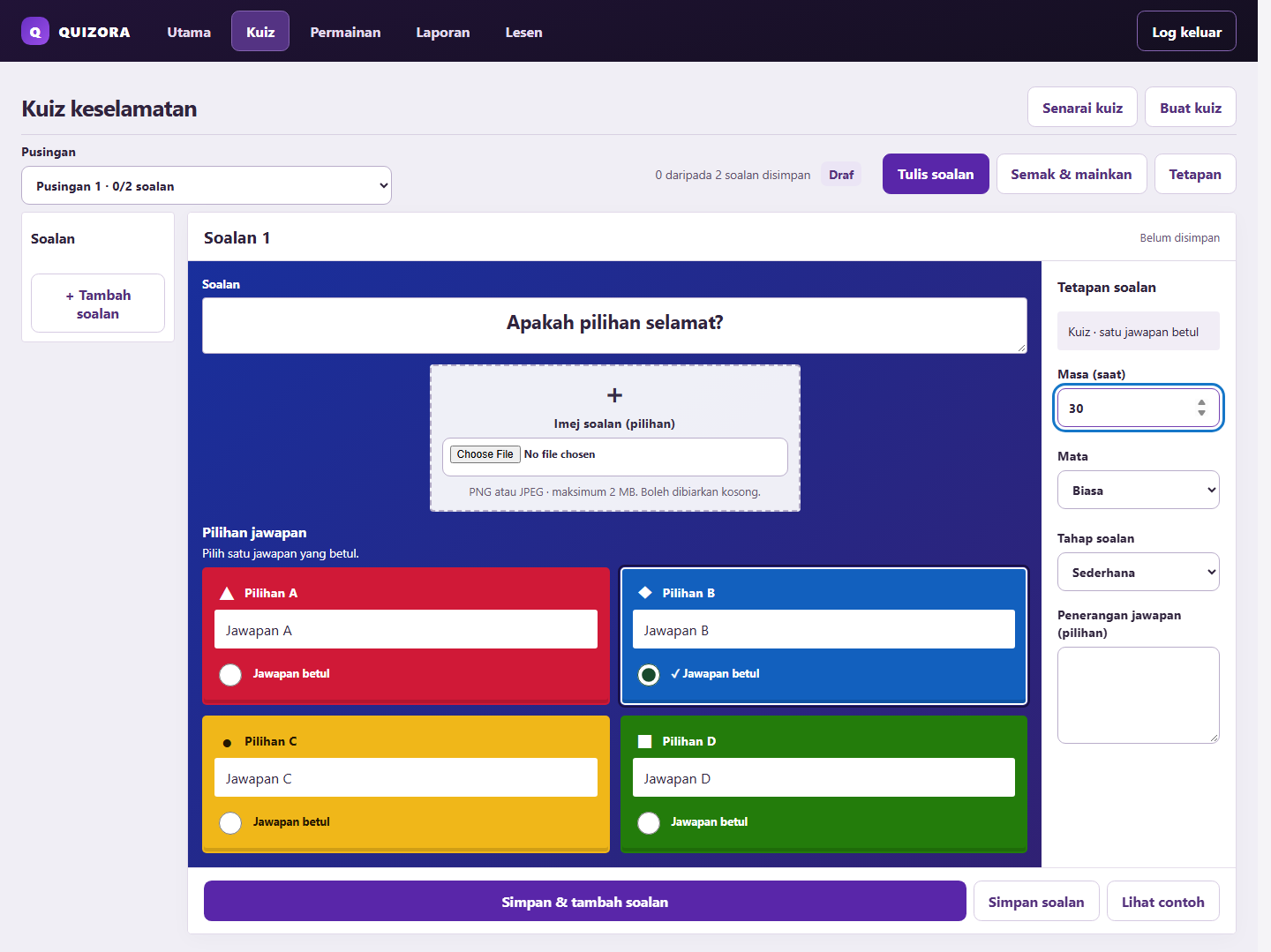1271x952 pixels.
Task: Click the Quizora Q logo icon
Action: [x=35, y=32]
